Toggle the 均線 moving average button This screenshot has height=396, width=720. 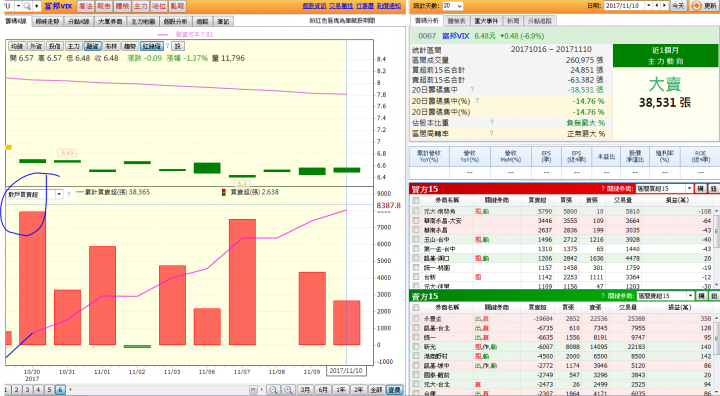[17, 46]
